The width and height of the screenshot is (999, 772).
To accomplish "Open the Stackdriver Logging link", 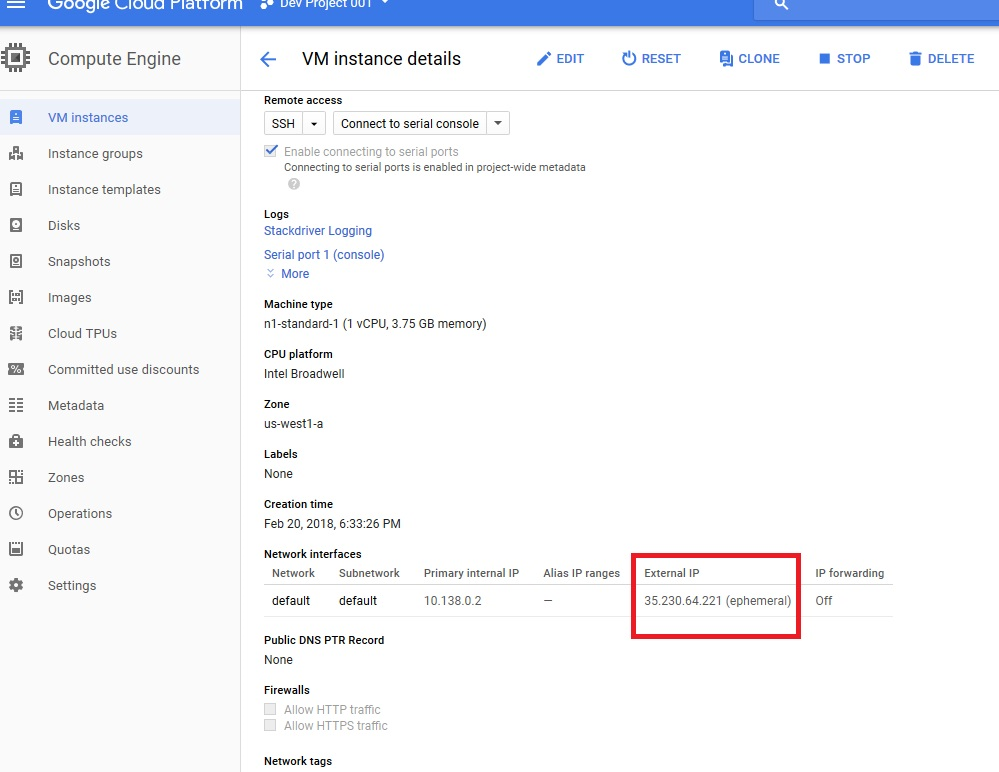I will pyautogui.click(x=318, y=230).
